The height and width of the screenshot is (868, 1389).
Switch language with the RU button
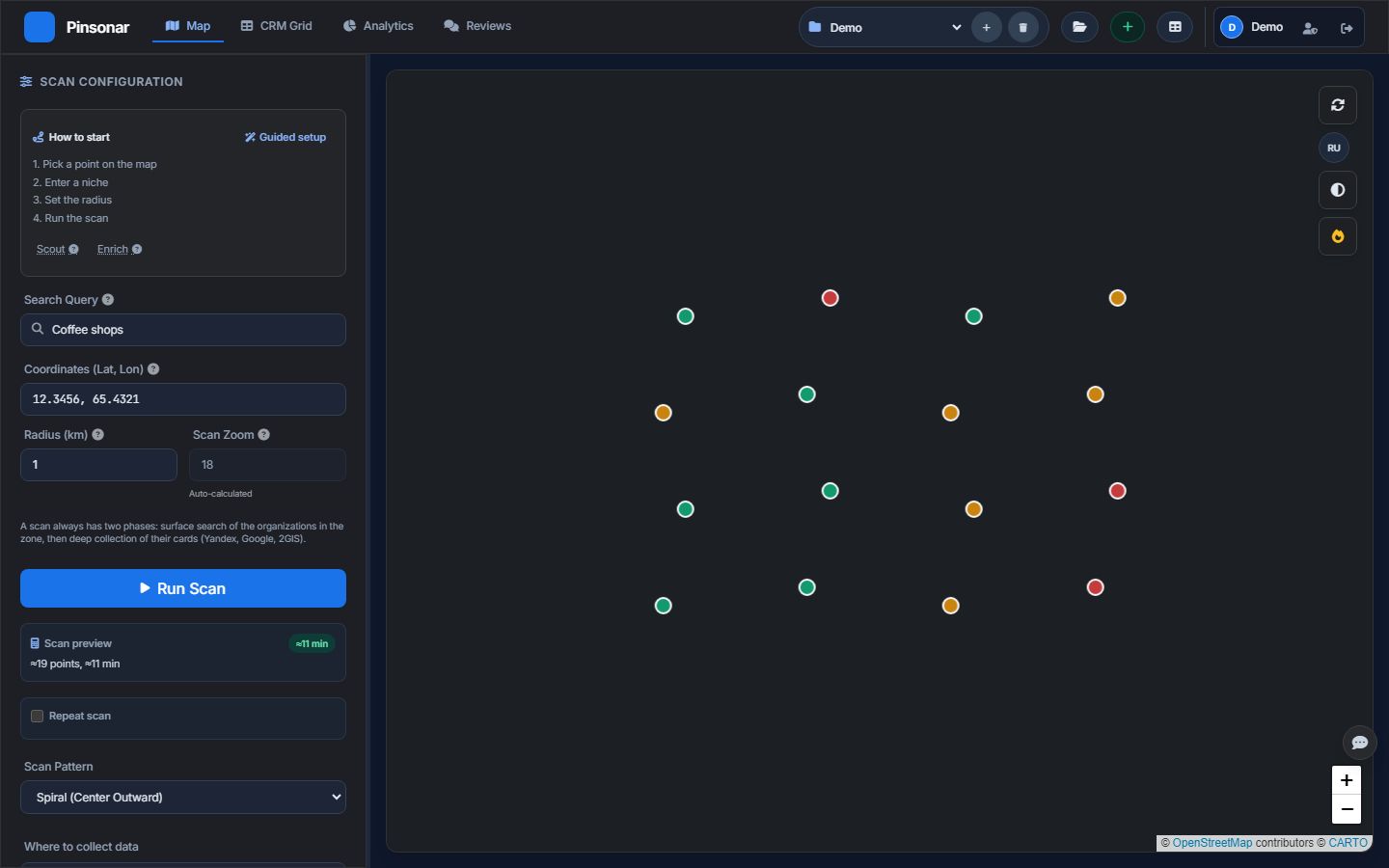[1334, 148]
